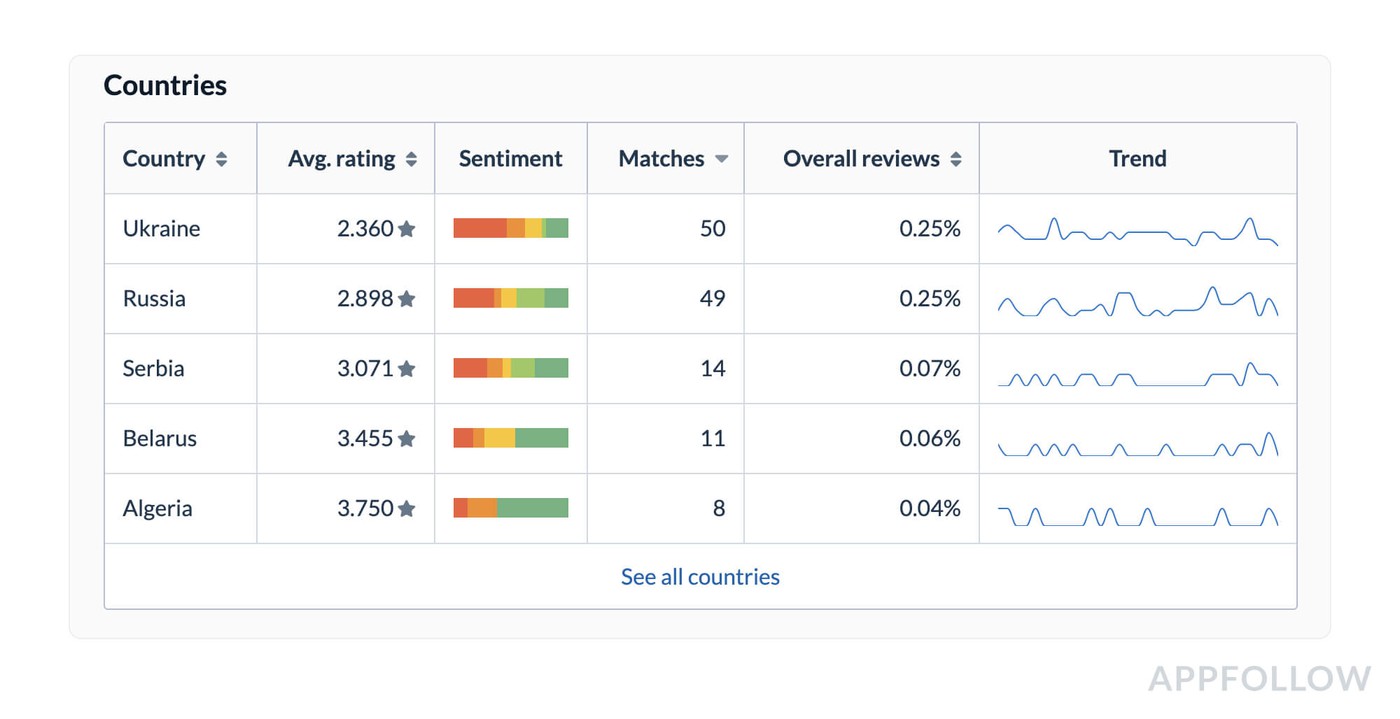
Task: Select the Russia country name
Action: pos(154,299)
